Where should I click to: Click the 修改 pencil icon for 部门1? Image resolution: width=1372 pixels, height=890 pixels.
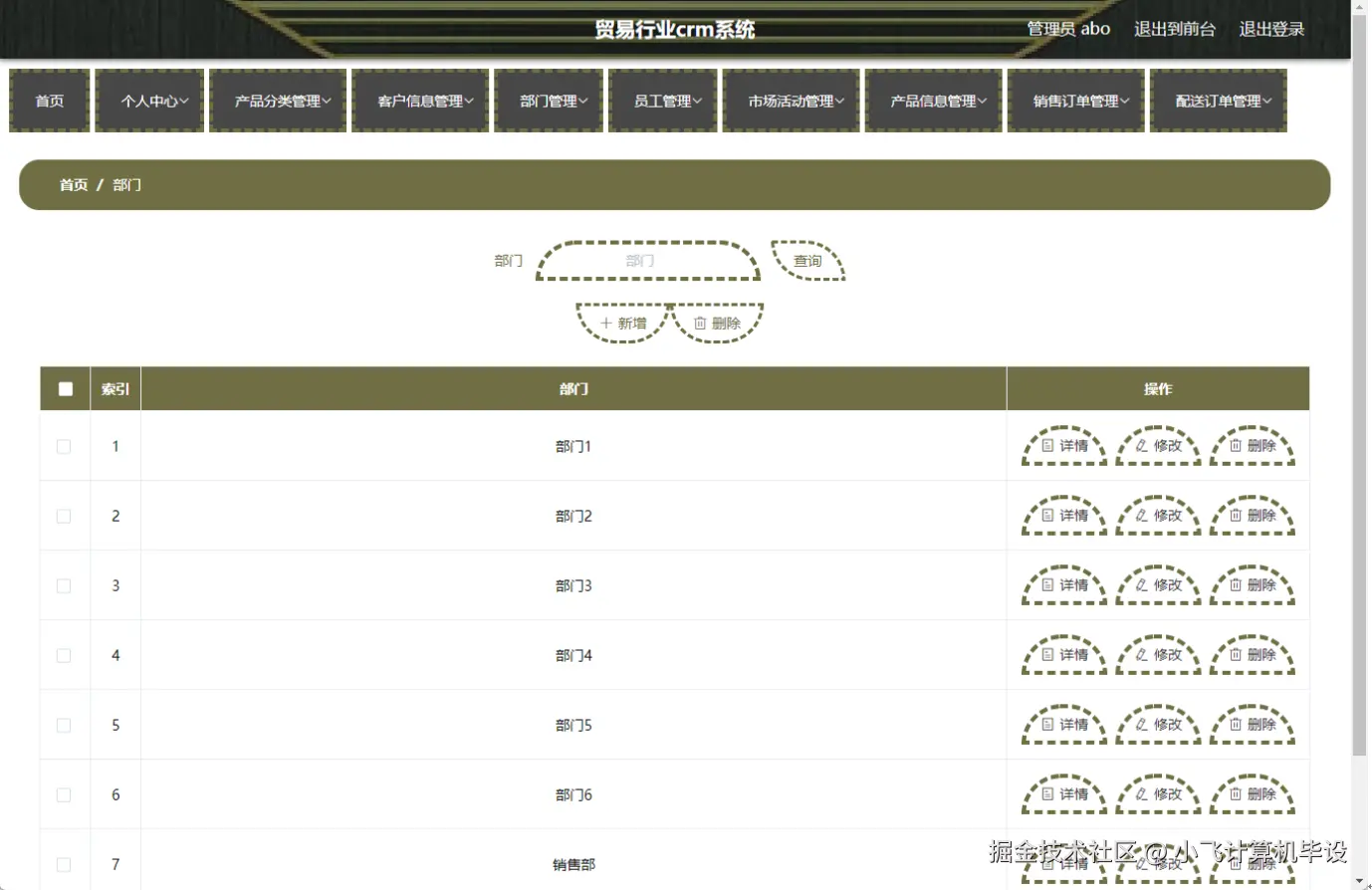pos(1142,446)
